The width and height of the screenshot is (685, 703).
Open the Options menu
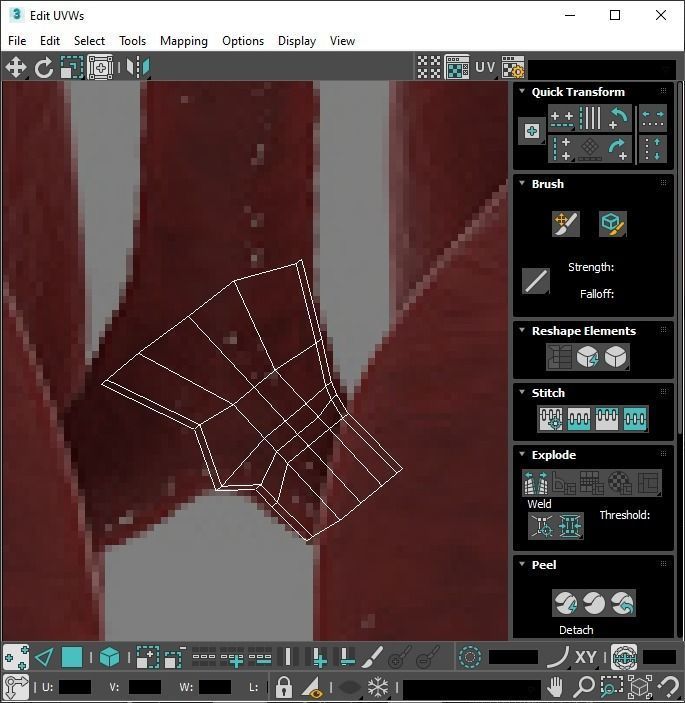tap(243, 41)
